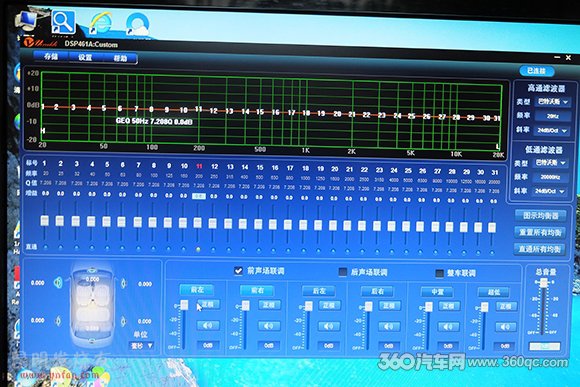Click the Umakk logo in title bar
The height and width of the screenshot is (387, 580).
[40, 42]
